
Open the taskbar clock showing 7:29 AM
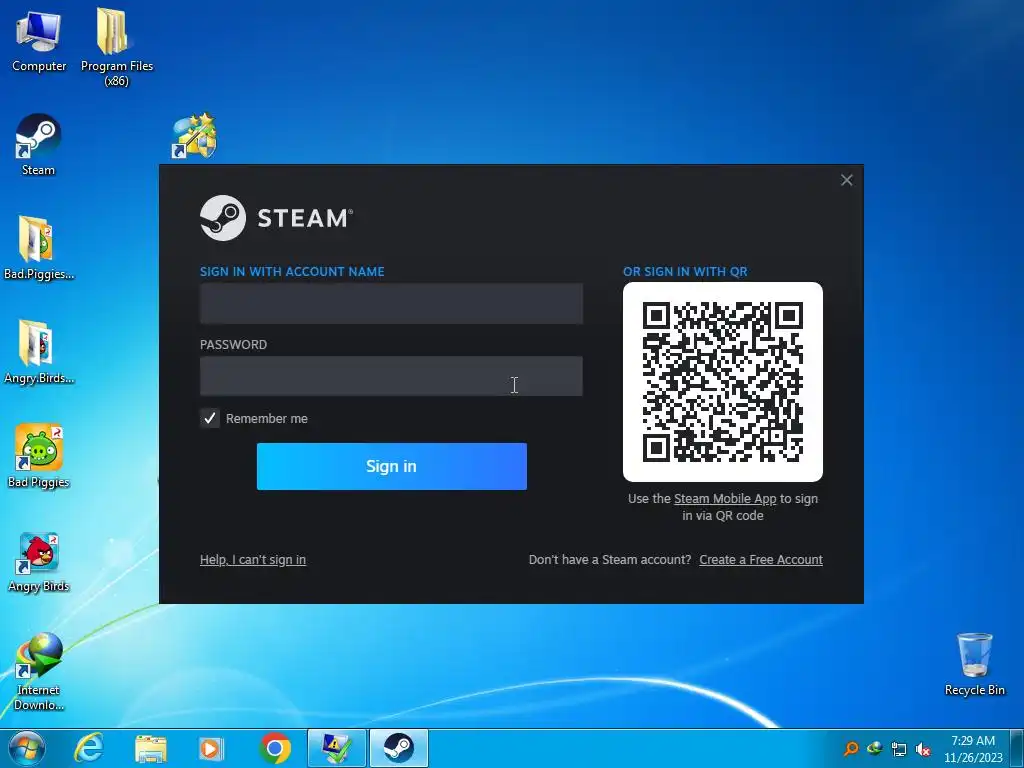[x=973, y=749]
